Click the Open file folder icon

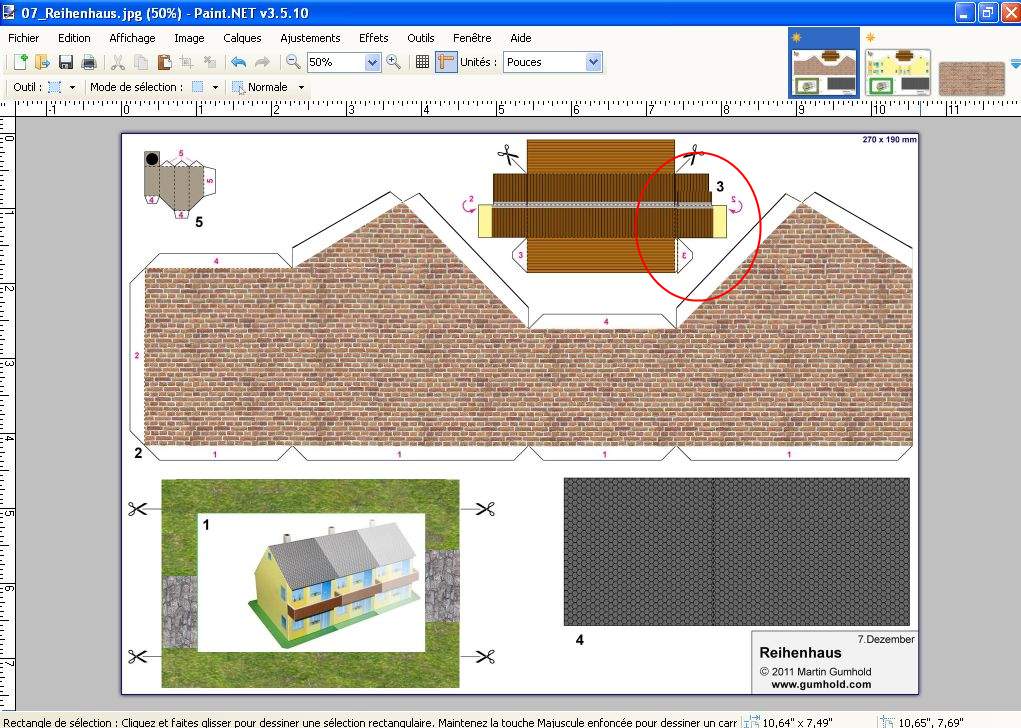tap(41, 62)
